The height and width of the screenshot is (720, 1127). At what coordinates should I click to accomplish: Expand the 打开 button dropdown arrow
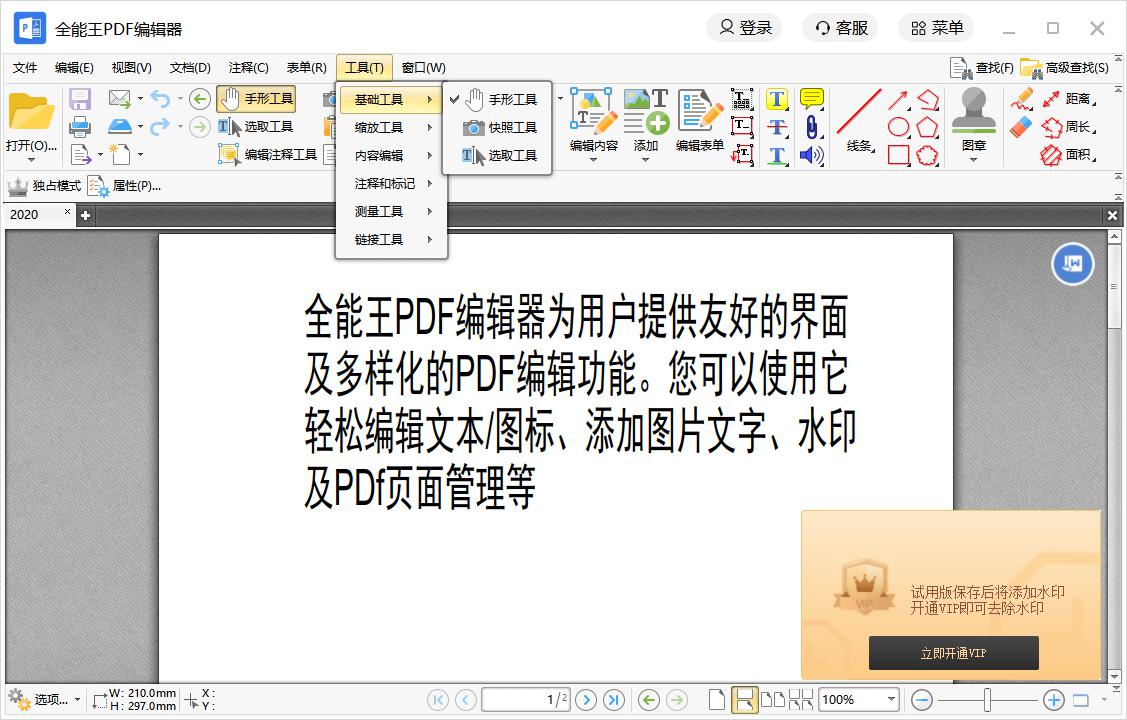coord(31,160)
